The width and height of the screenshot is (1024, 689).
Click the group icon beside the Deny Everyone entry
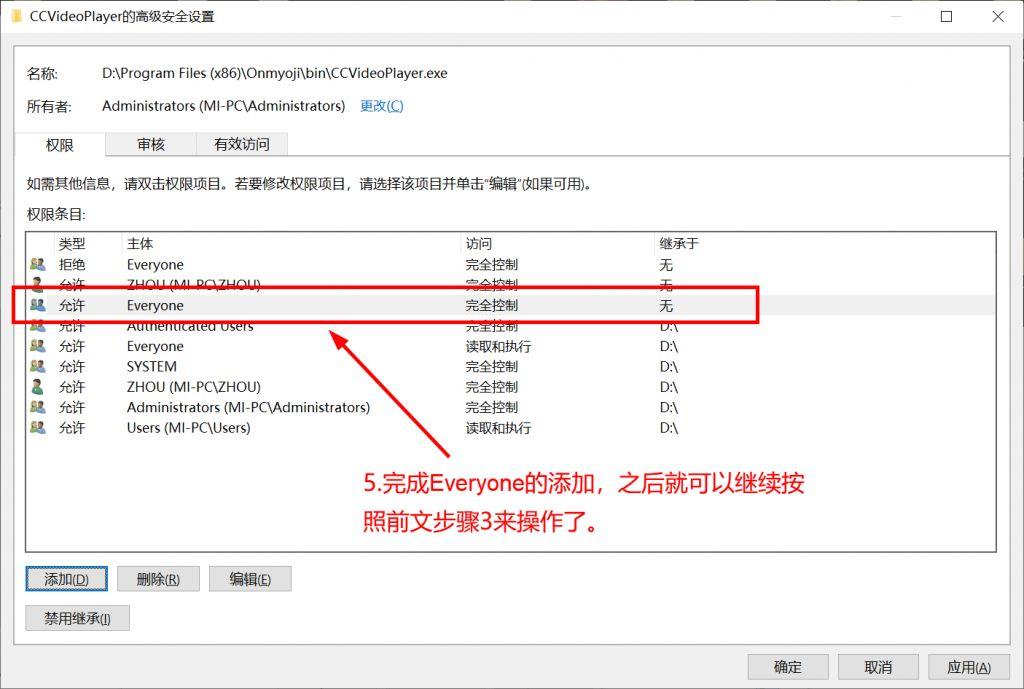[38, 265]
